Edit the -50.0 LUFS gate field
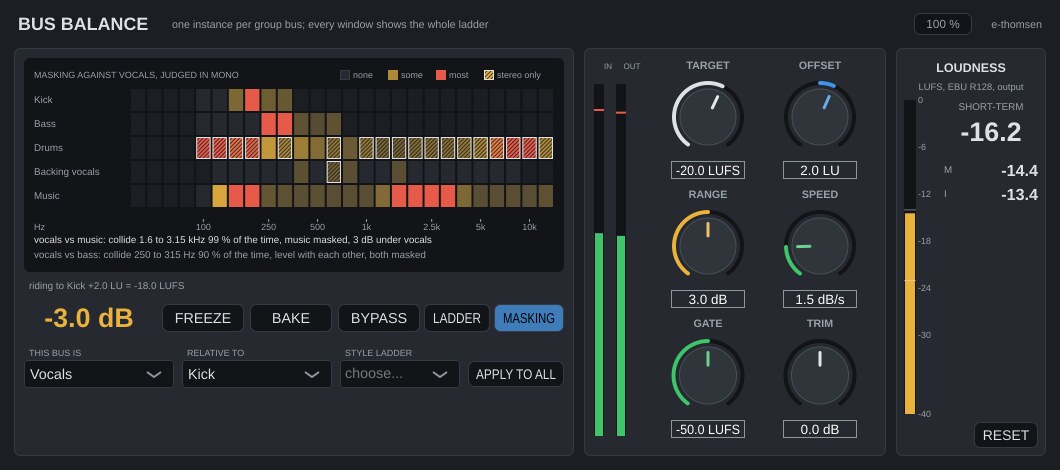 (708, 429)
